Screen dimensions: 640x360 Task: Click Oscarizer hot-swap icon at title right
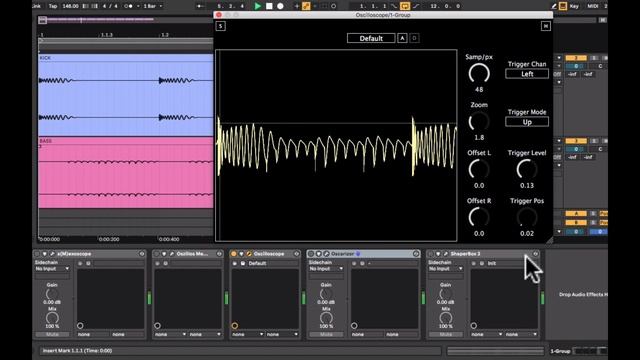click(416, 254)
